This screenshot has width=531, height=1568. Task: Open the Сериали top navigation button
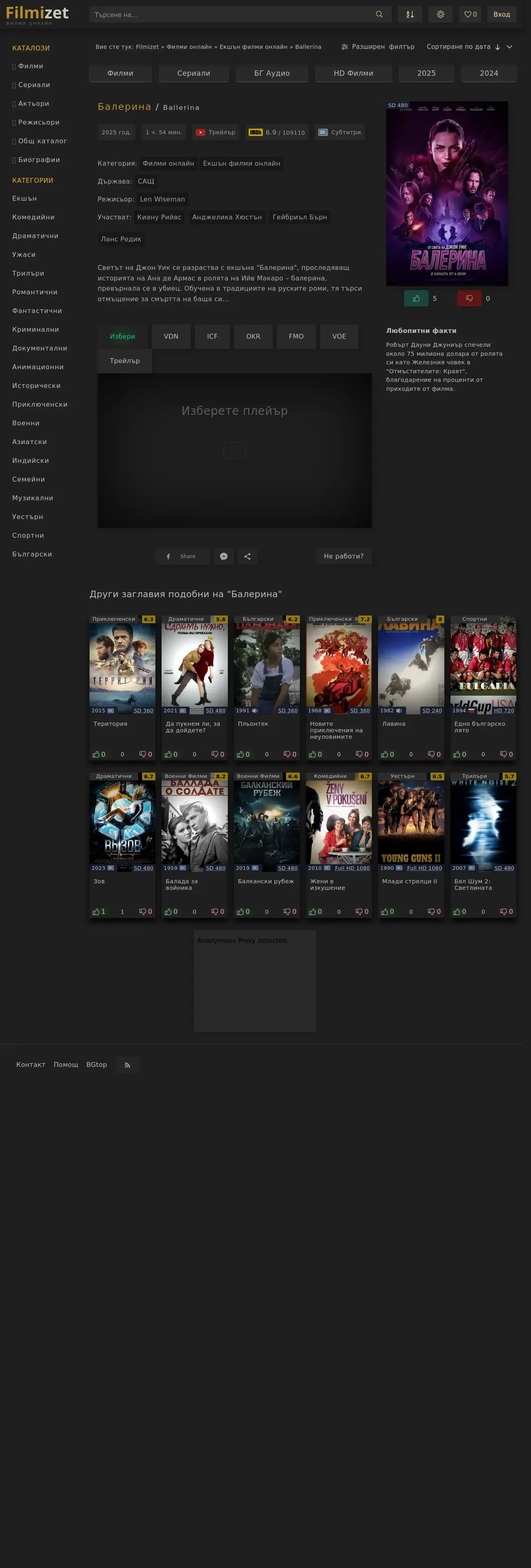pos(193,73)
